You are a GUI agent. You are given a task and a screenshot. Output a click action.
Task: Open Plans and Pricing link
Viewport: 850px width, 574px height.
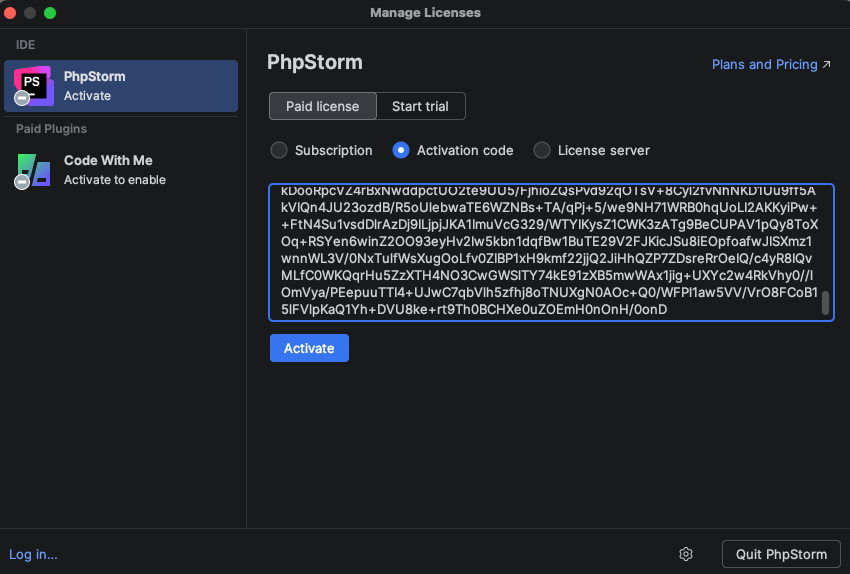[x=764, y=65]
